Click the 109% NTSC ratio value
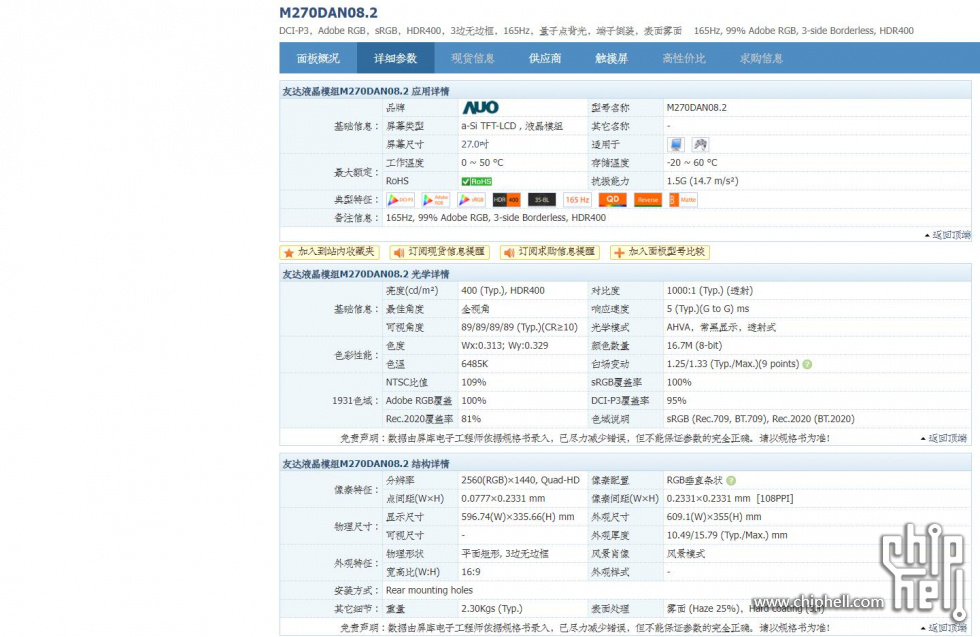The width and height of the screenshot is (980, 637). [x=473, y=383]
